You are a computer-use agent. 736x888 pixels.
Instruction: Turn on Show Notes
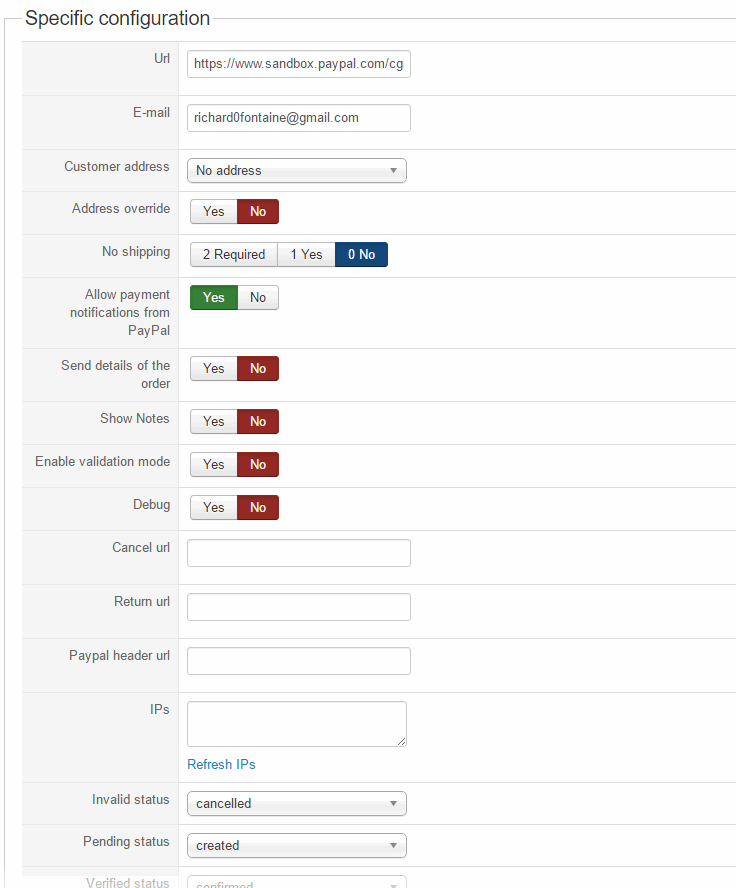214,422
